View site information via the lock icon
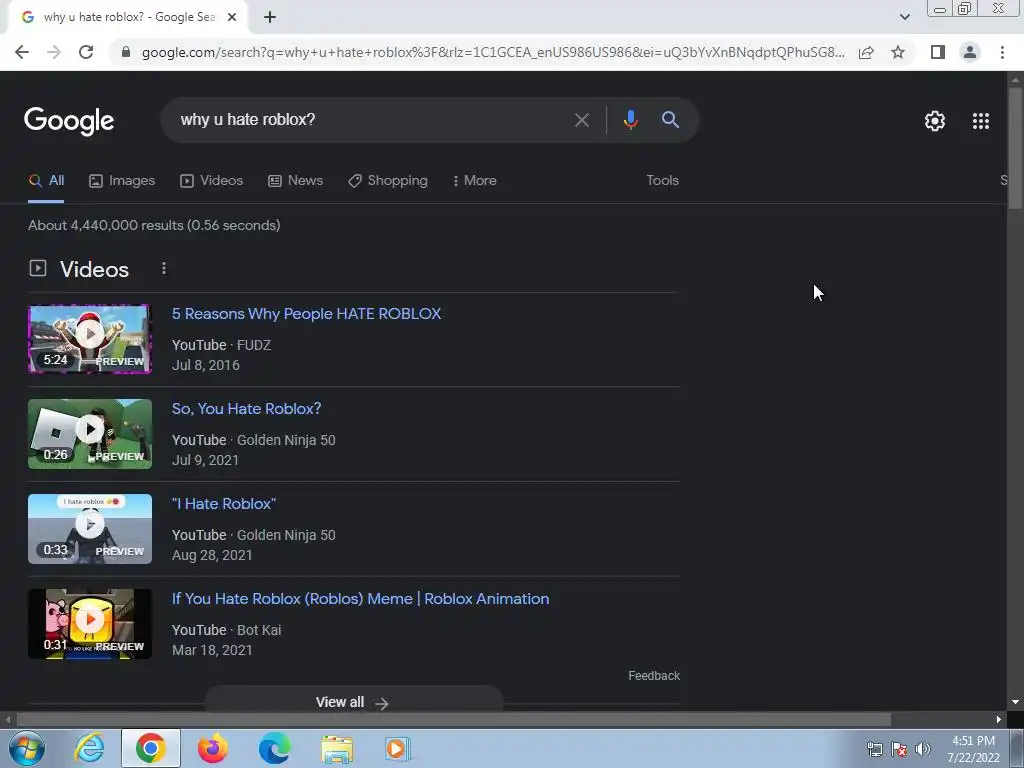1024x768 pixels. [126, 52]
